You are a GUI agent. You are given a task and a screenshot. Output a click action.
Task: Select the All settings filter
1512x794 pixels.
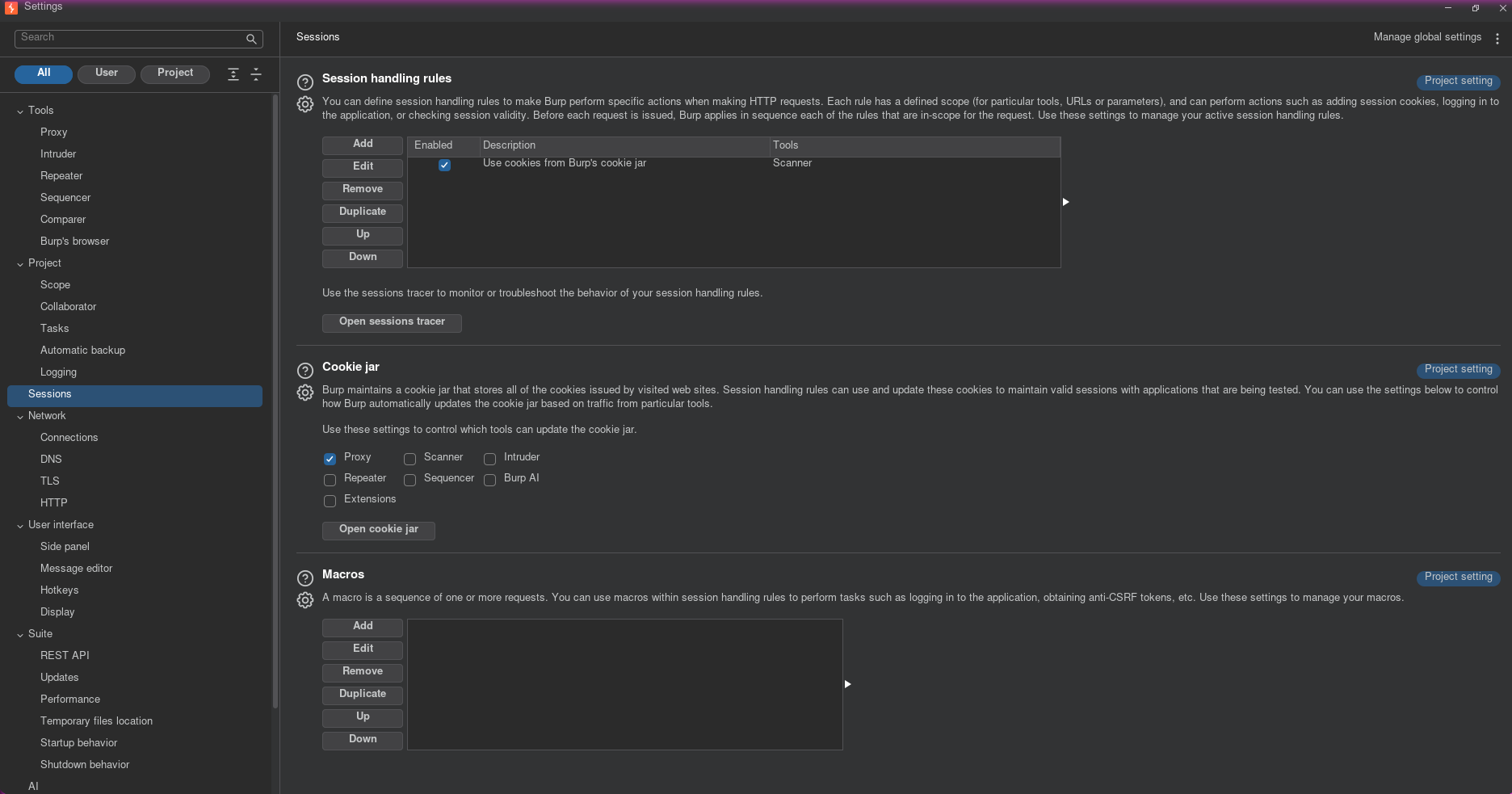pos(44,74)
